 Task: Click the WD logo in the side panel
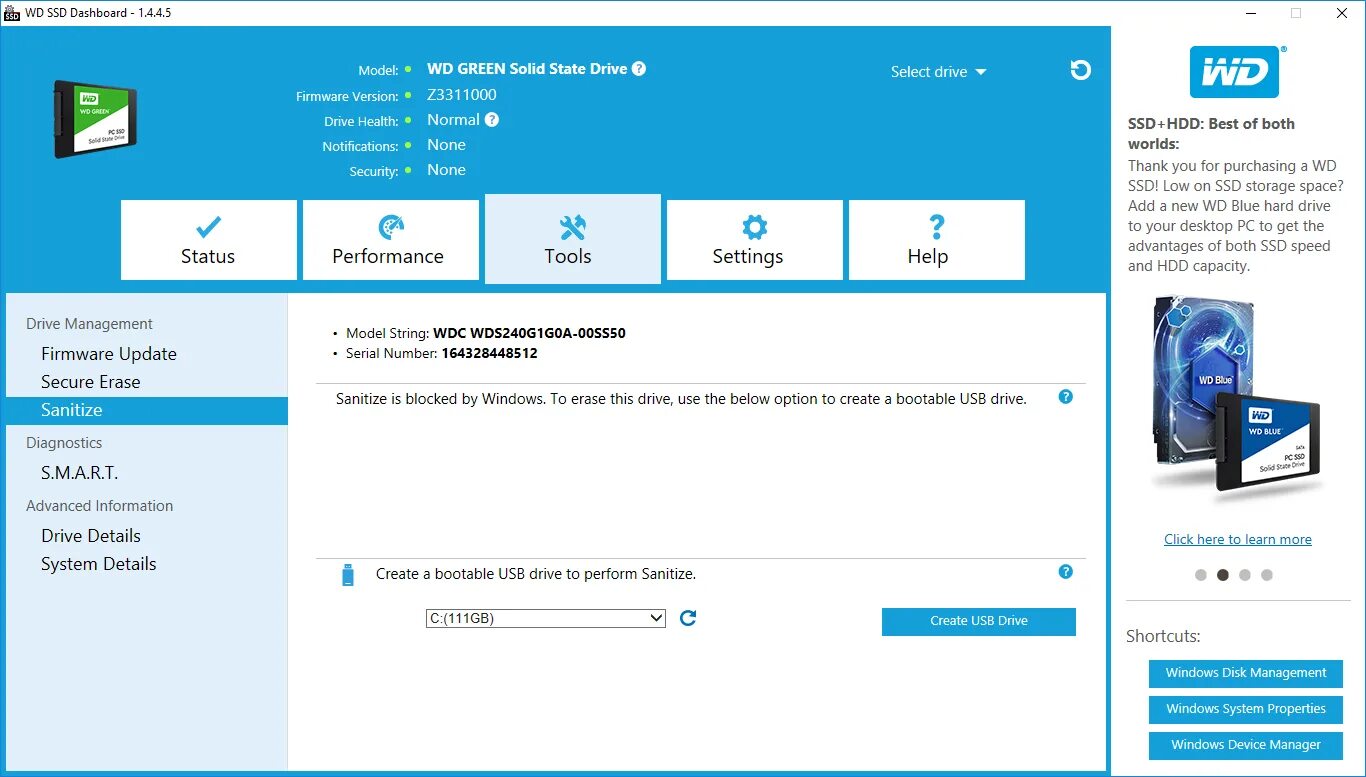1234,72
